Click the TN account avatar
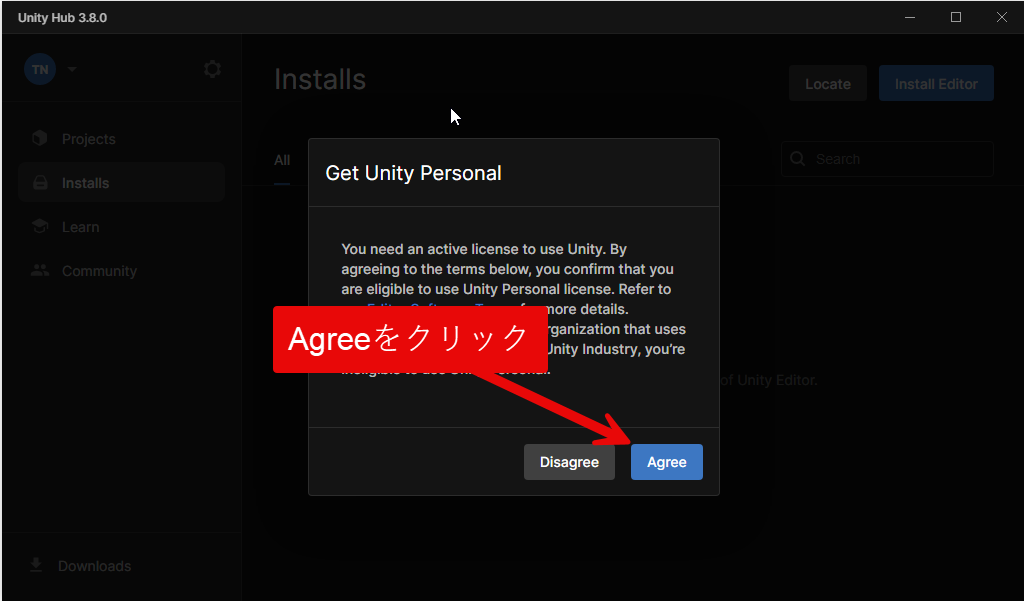1024x601 pixels. pyautogui.click(x=40, y=69)
